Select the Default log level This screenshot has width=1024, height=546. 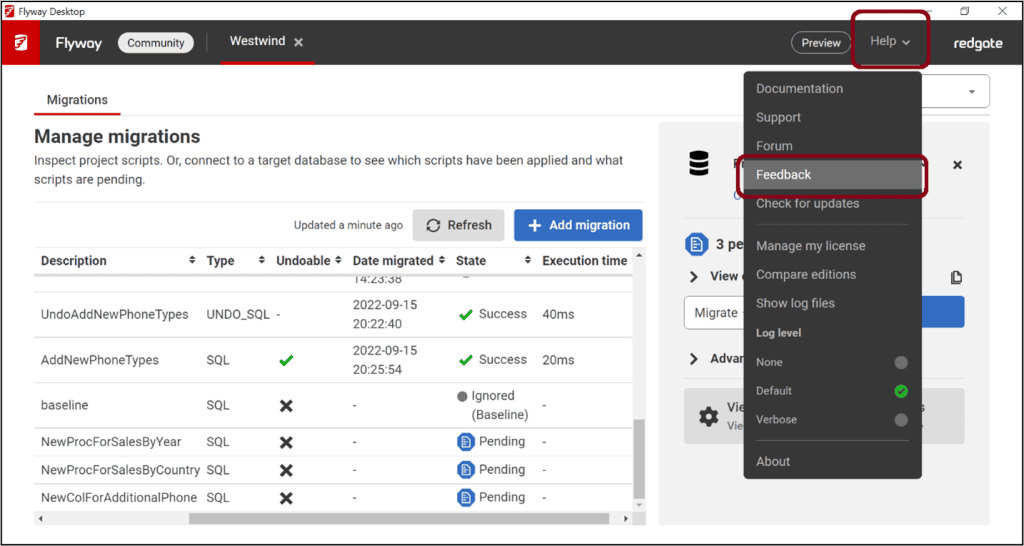click(901, 391)
